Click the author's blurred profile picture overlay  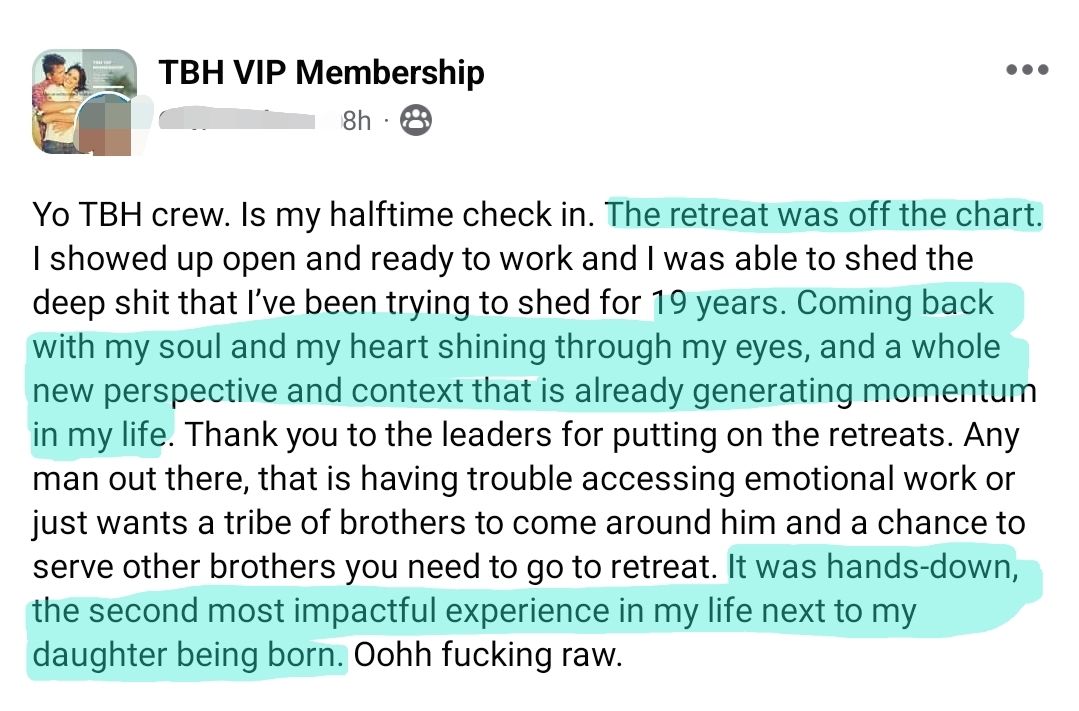(x=110, y=124)
